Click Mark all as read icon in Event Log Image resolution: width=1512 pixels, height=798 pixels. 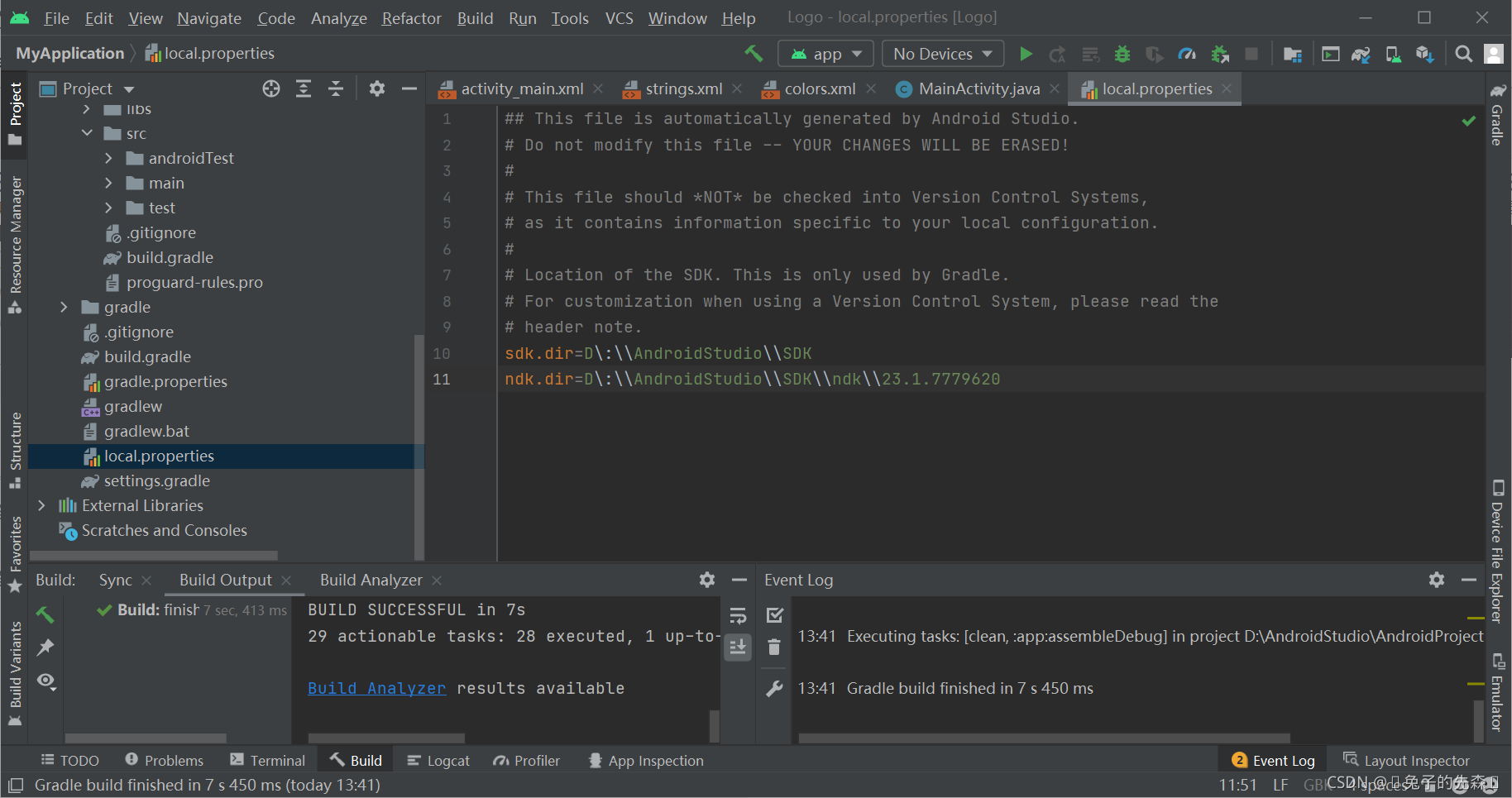pyautogui.click(x=774, y=615)
